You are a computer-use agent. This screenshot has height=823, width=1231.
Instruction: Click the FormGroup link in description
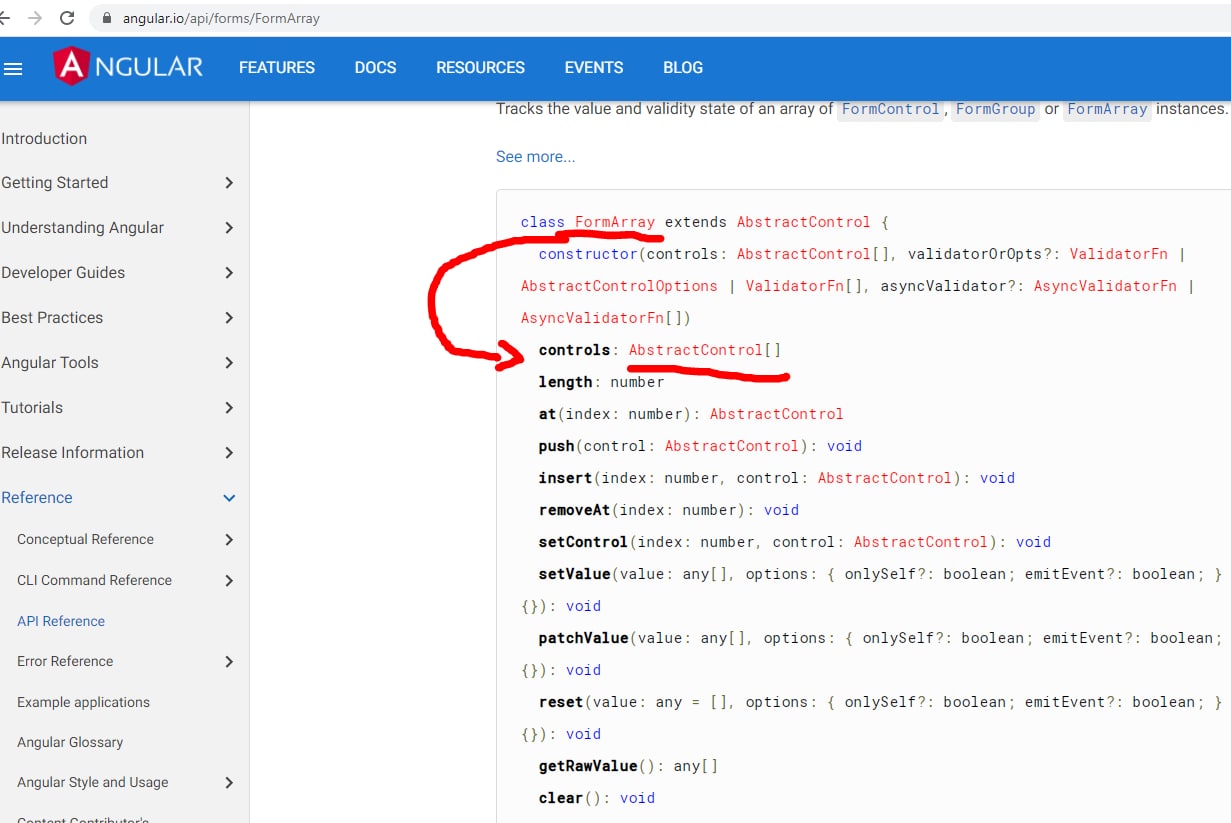(995, 109)
